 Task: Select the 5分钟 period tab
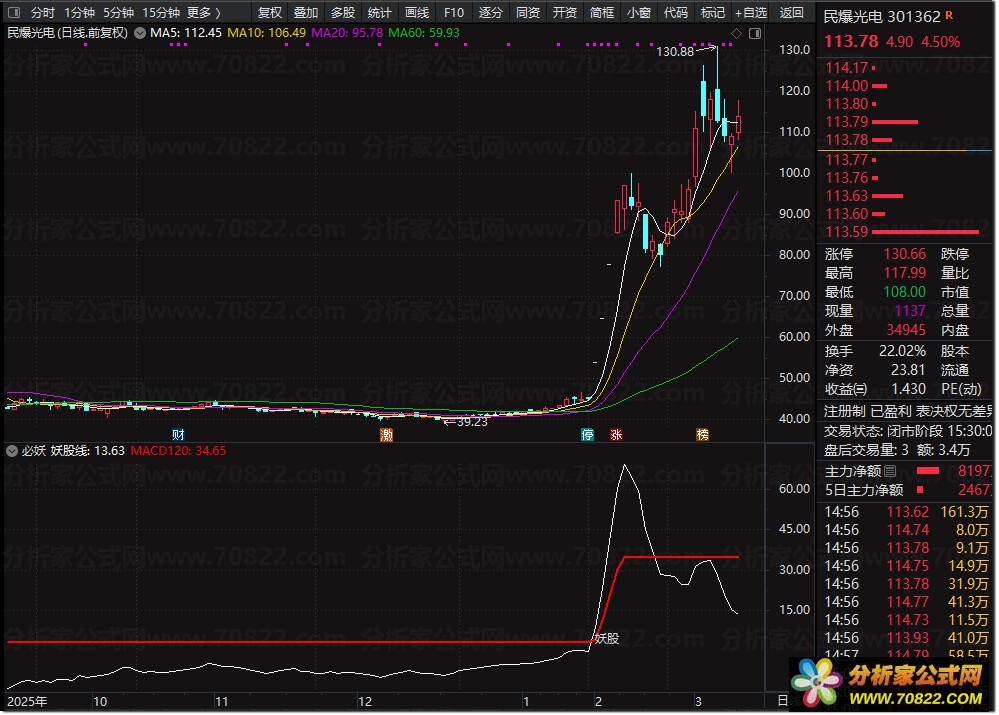click(x=118, y=13)
